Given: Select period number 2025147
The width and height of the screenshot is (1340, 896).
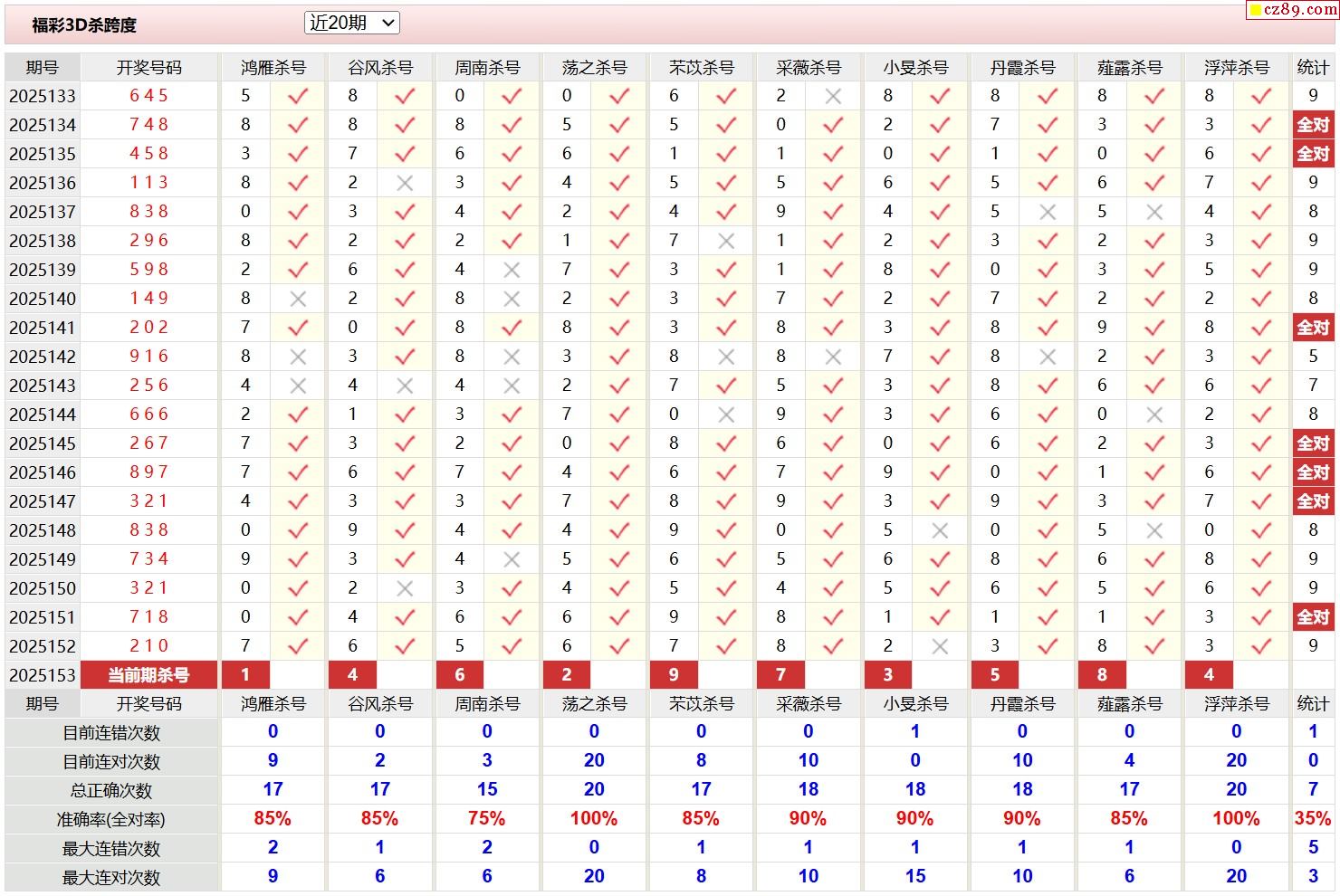Looking at the screenshot, I should coord(43,501).
